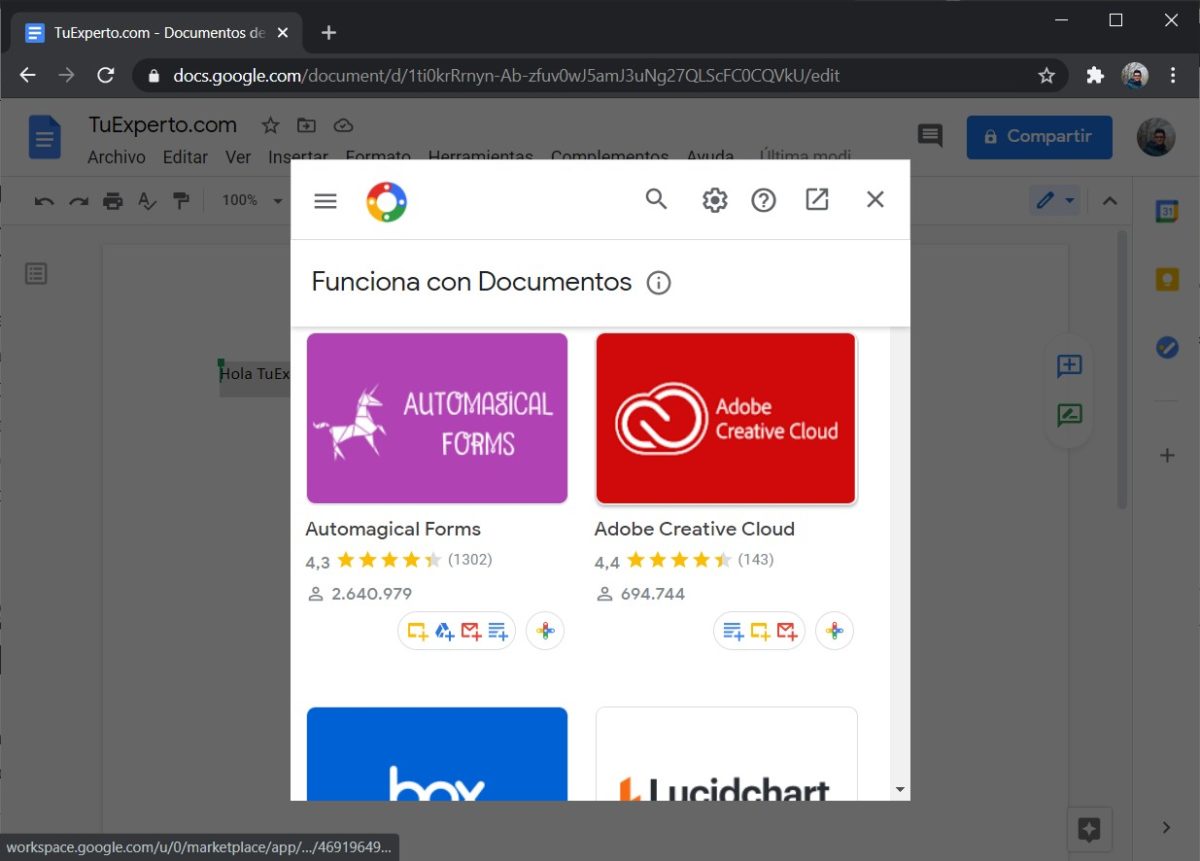Click the Explore button
The width and height of the screenshot is (1200, 861).
[x=1089, y=830]
